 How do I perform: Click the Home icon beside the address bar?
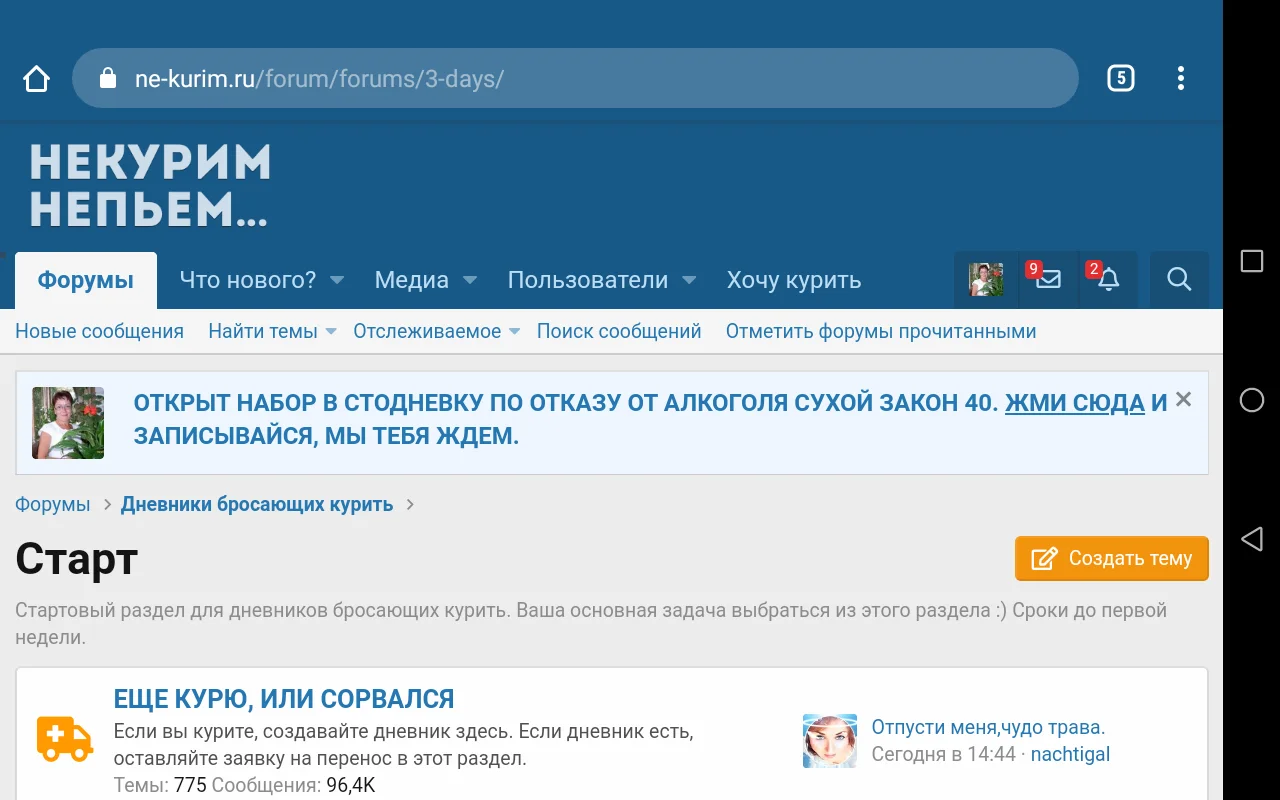36,76
